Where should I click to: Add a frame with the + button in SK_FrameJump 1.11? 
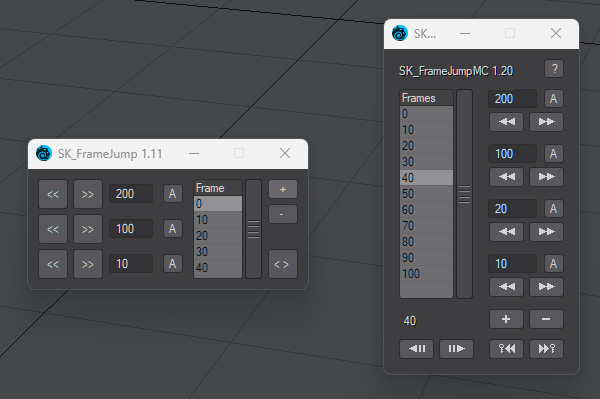point(283,189)
